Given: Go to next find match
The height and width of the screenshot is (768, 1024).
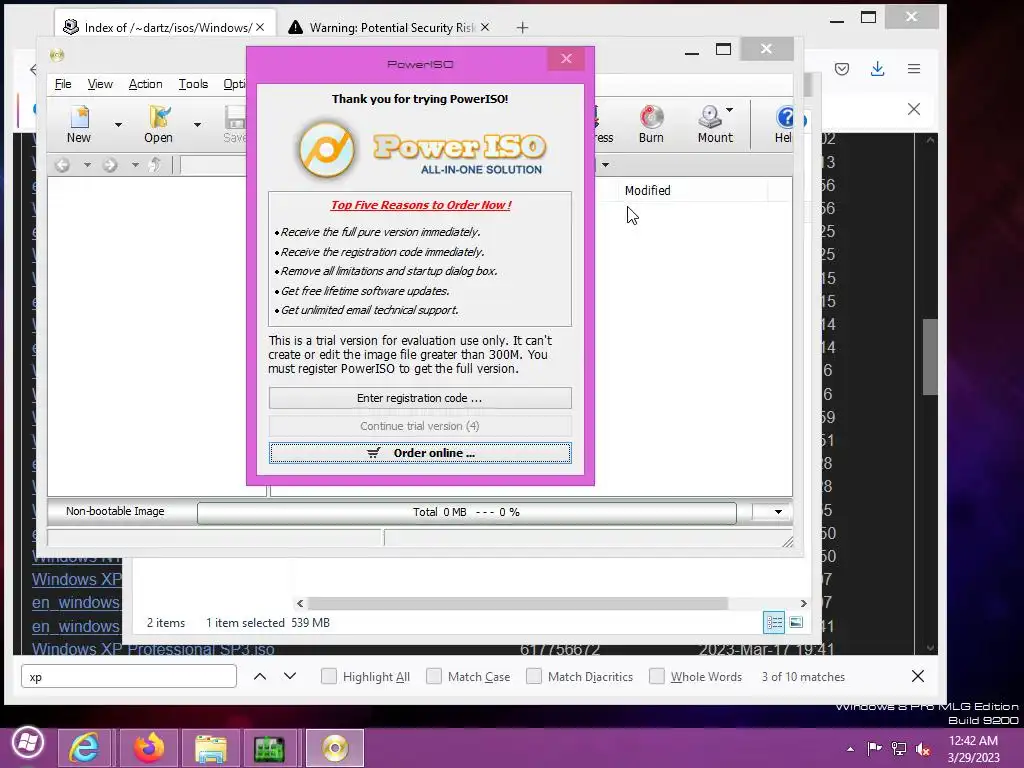Looking at the screenshot, I should tap(290, 677).
